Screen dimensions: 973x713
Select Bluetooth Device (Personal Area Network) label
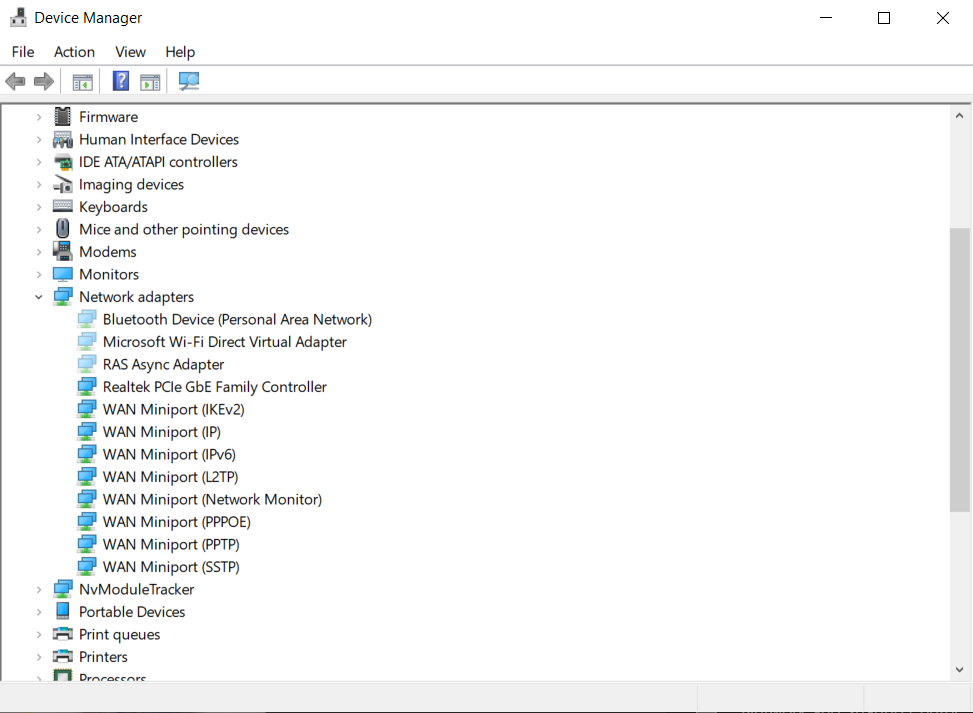(x=237, y=320)
